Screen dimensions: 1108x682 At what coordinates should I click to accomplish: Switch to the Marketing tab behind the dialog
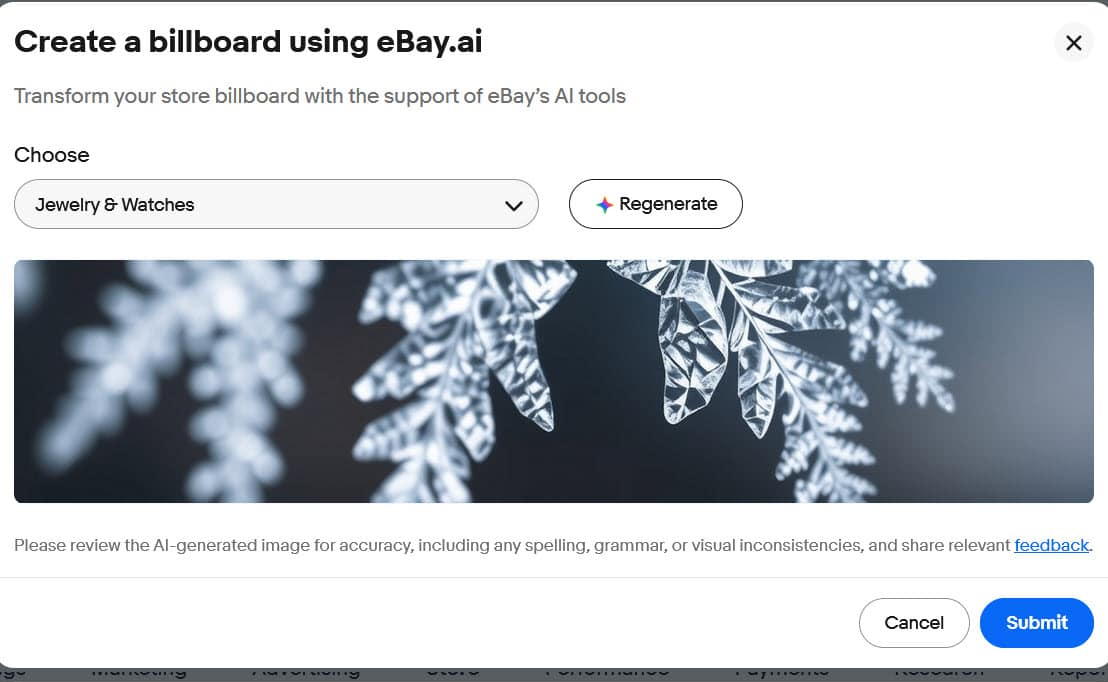[x=139, y=672]
